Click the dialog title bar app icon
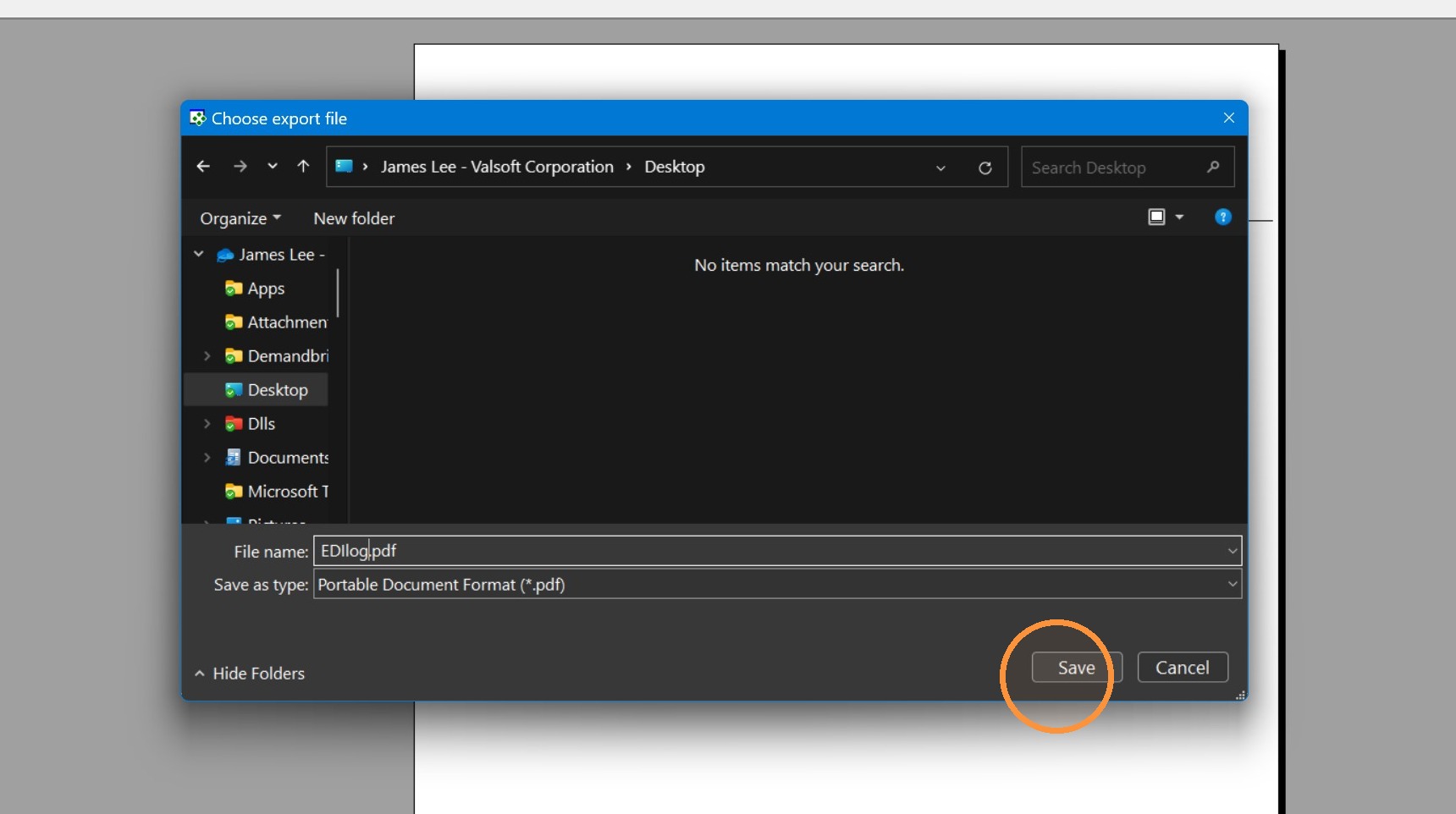Image resolution: width=1456 pixels, height=814 pixels. pyautogui.click(x=197, y=118)
